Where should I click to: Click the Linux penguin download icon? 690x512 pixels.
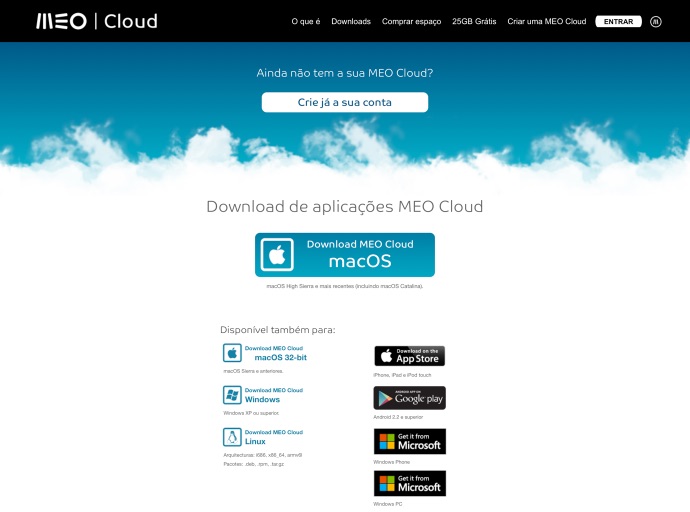232,437
